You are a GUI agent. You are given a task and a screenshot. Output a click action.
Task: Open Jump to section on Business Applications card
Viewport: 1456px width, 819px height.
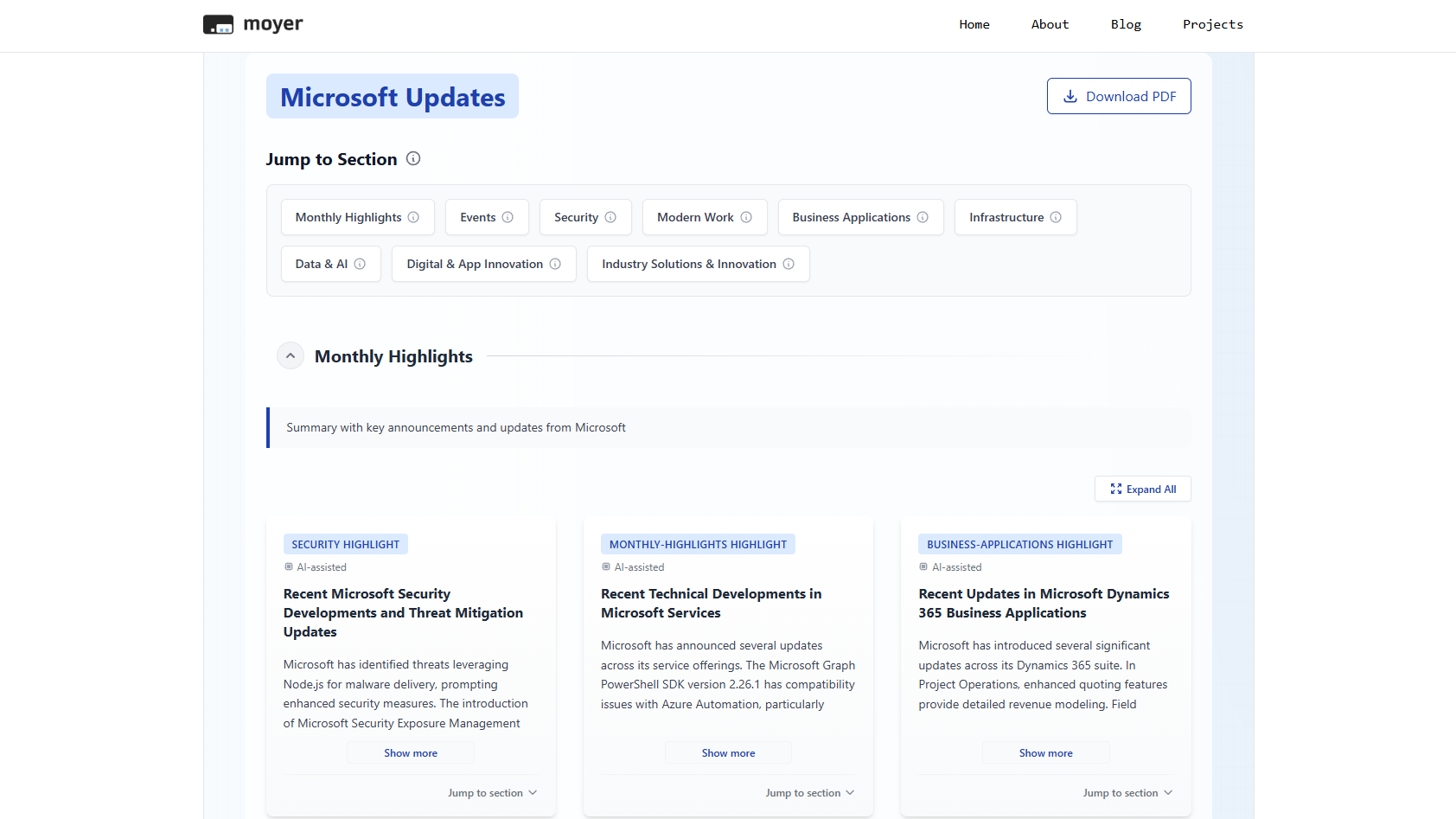click(x=1127, y=793)
